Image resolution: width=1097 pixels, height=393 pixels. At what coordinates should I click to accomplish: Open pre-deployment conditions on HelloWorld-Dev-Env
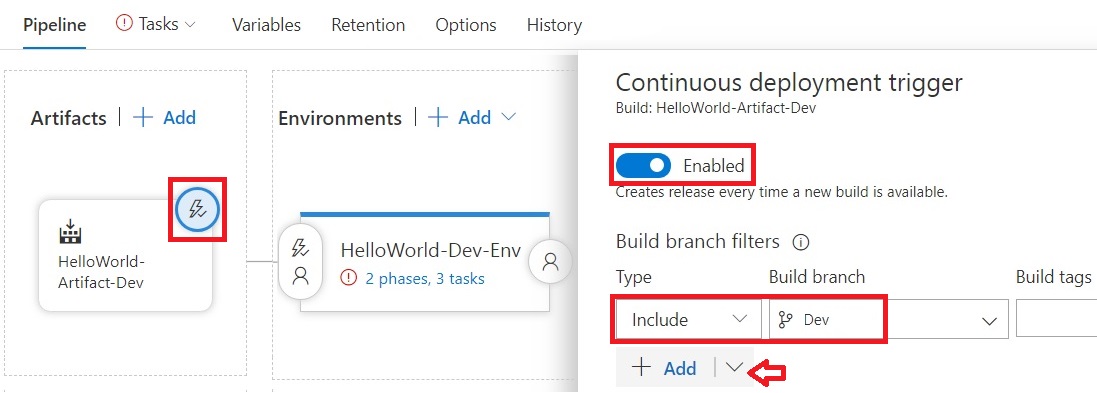[300, 262]
